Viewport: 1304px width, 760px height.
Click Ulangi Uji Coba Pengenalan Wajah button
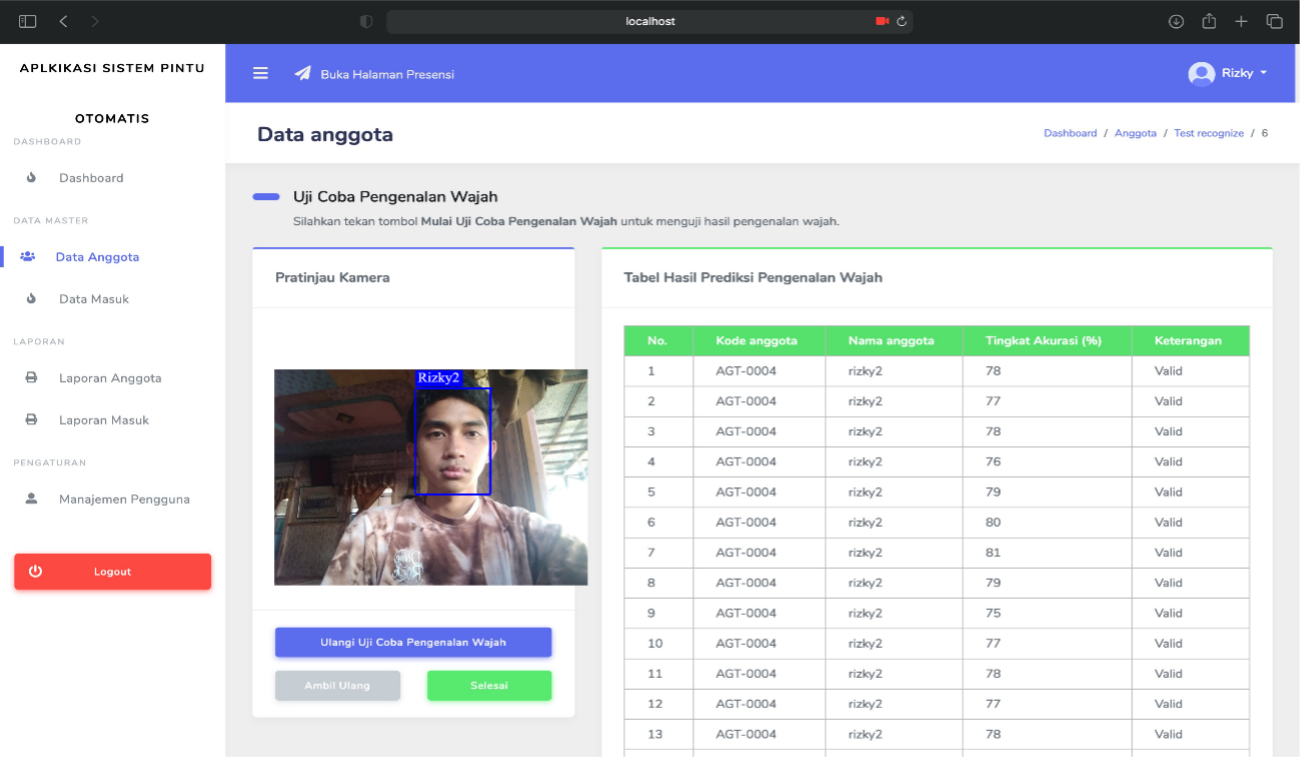pos(413,642)
